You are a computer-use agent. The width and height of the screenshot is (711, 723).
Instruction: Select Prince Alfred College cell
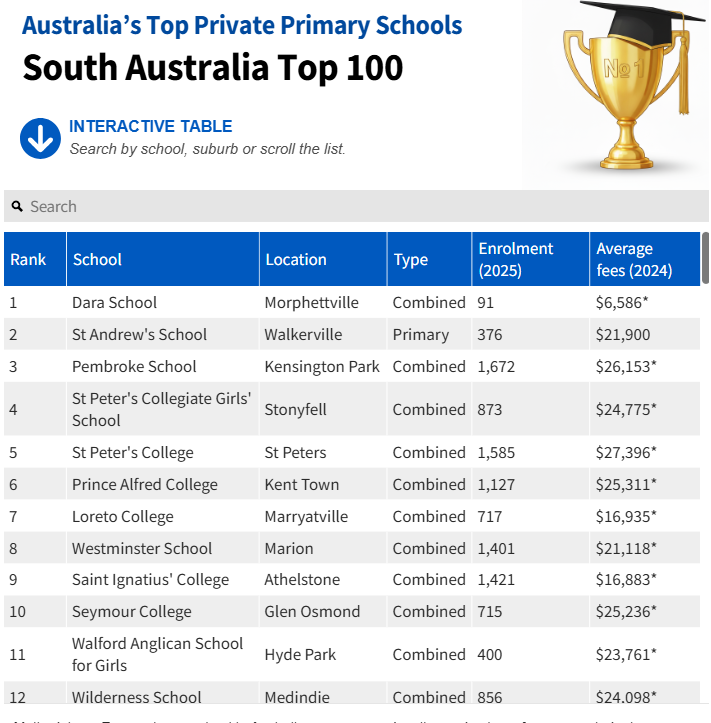click(163, 485)
